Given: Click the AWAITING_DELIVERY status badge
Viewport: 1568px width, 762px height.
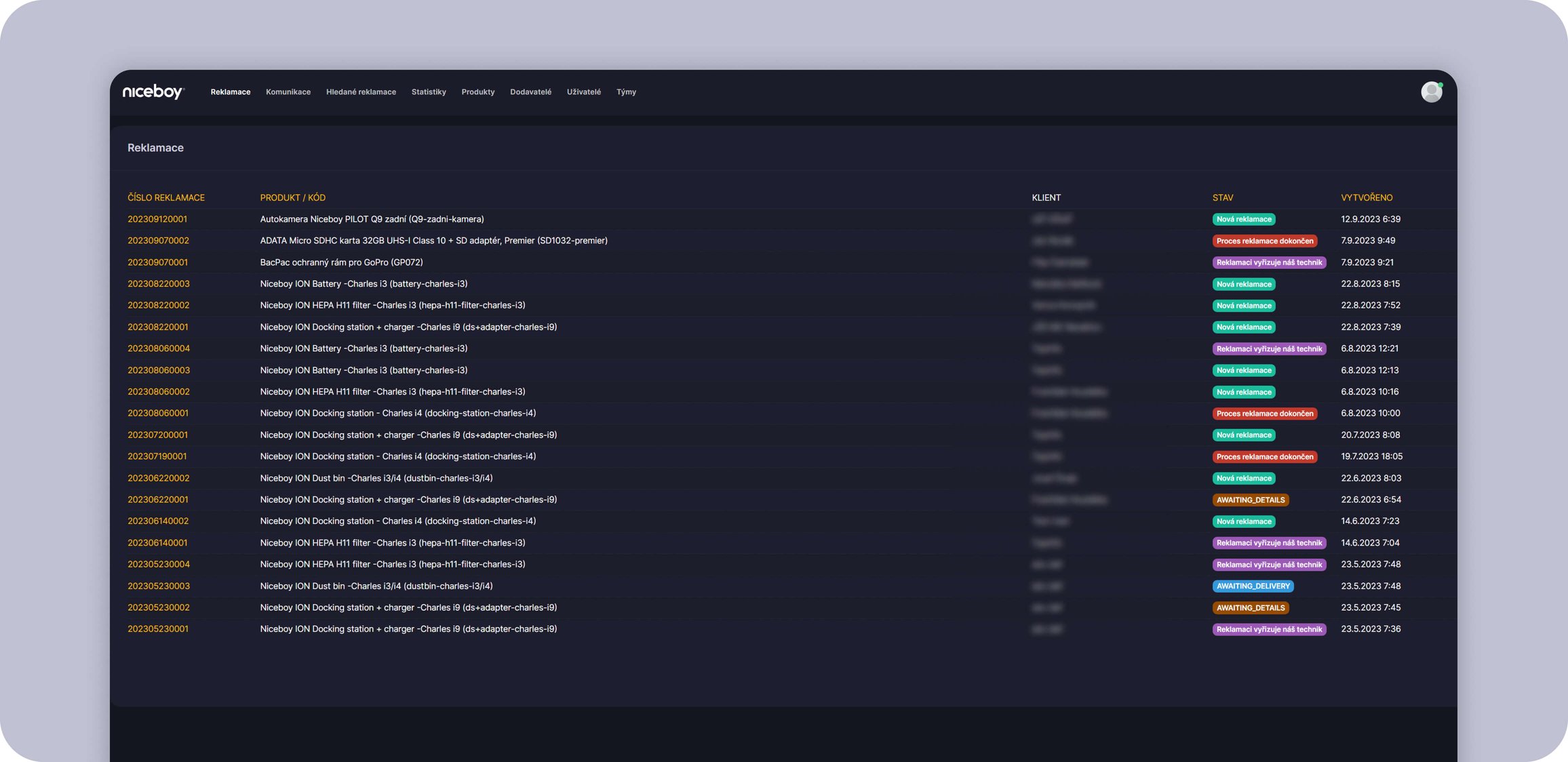Looking at the screenshot, I should click(x=1253, y=586).
